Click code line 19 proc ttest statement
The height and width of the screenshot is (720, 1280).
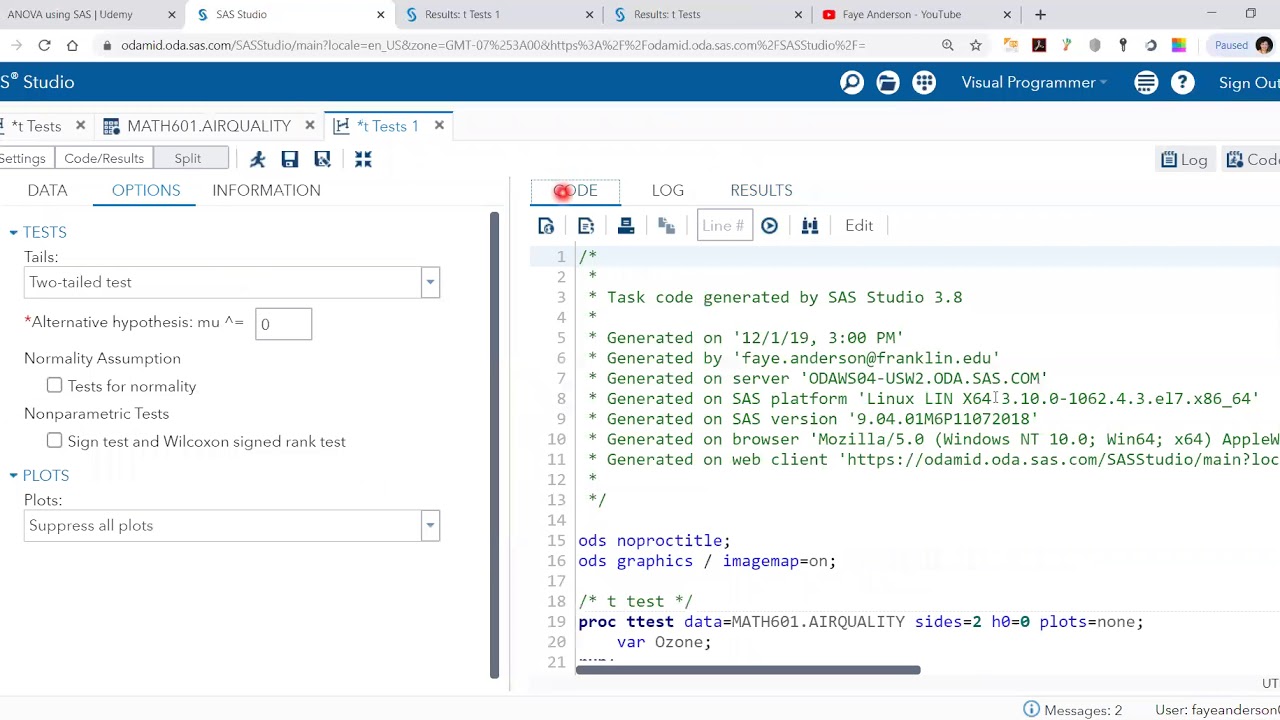[x=860, y=622]
